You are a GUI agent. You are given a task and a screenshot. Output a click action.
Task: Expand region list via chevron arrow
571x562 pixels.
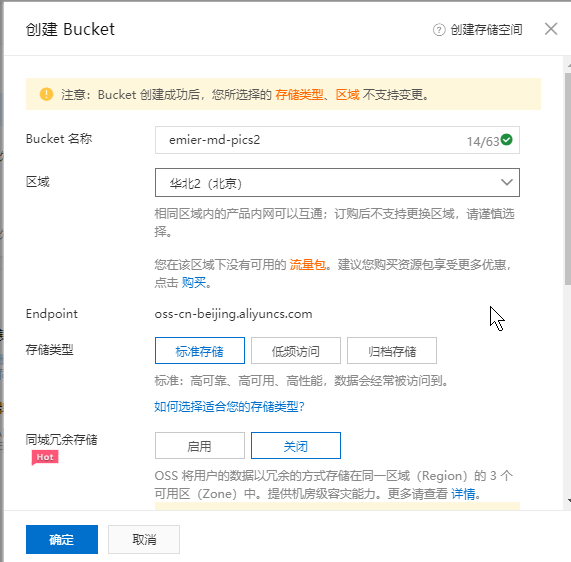pyautogui.click(x=507, y=182)
